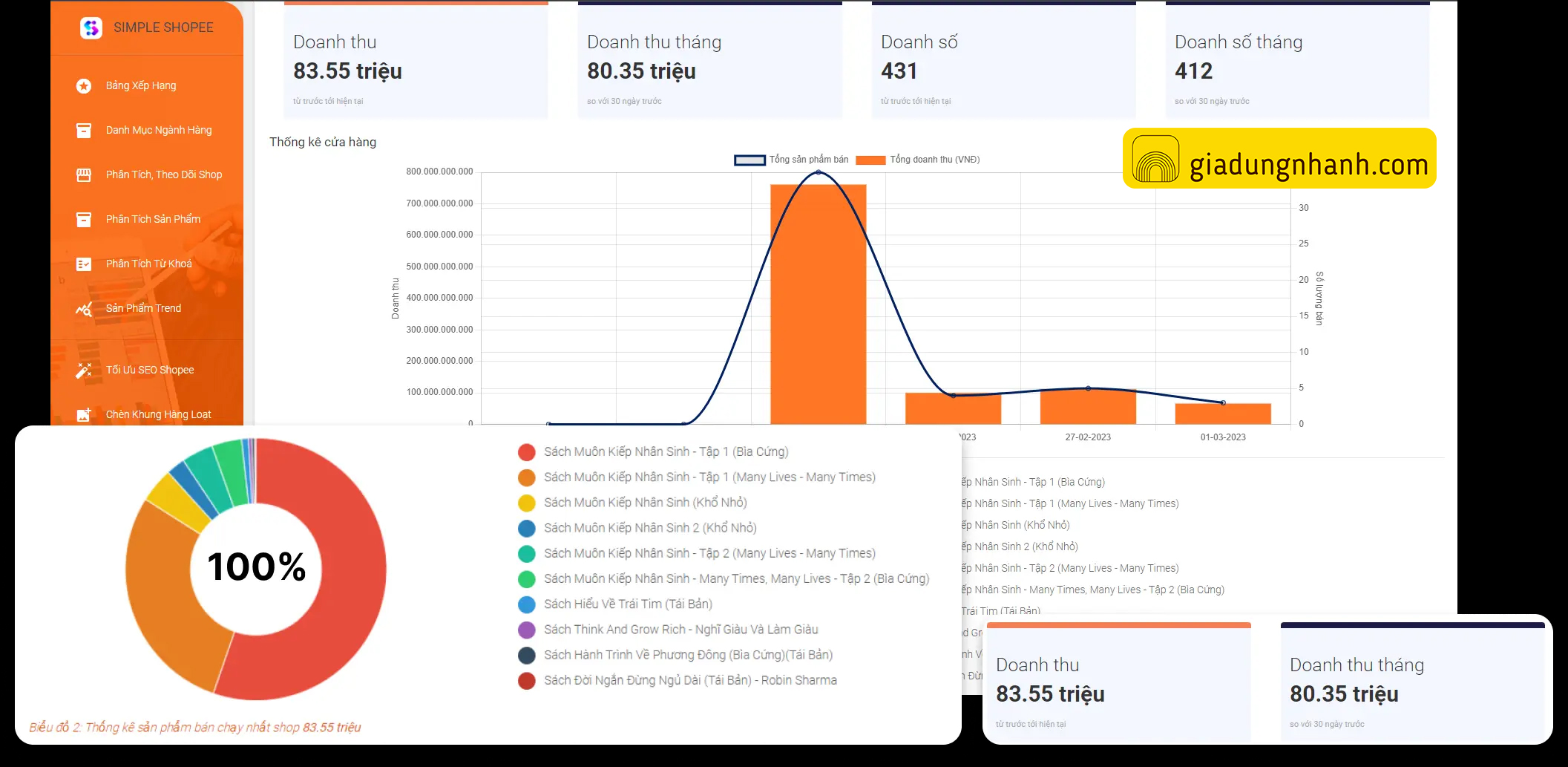Toggle Tập 1 (Many Lives - Many Times) legend
1568x767 pixels.
(697, 477)
